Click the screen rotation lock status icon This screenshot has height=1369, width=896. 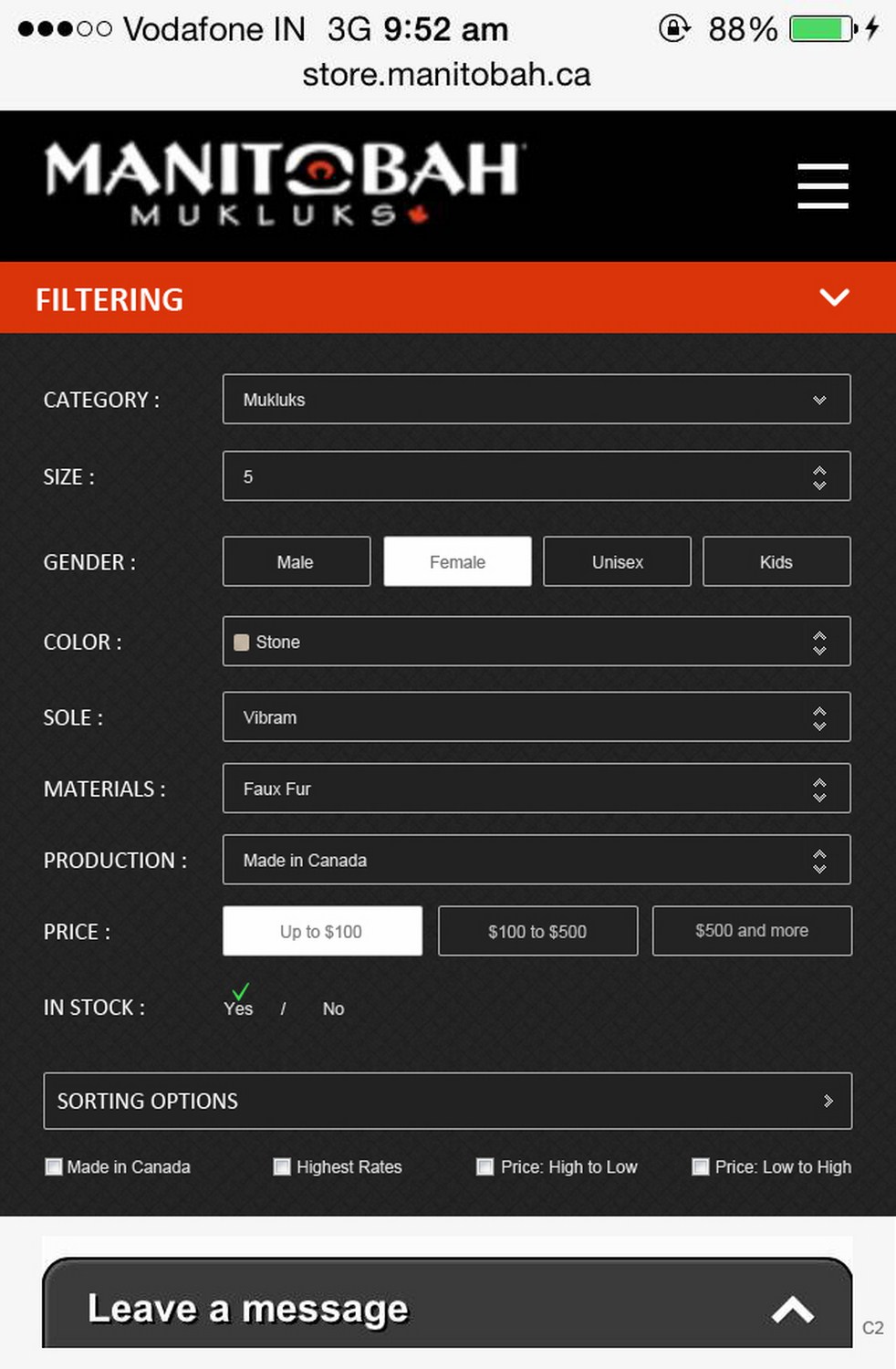[673, 28]
